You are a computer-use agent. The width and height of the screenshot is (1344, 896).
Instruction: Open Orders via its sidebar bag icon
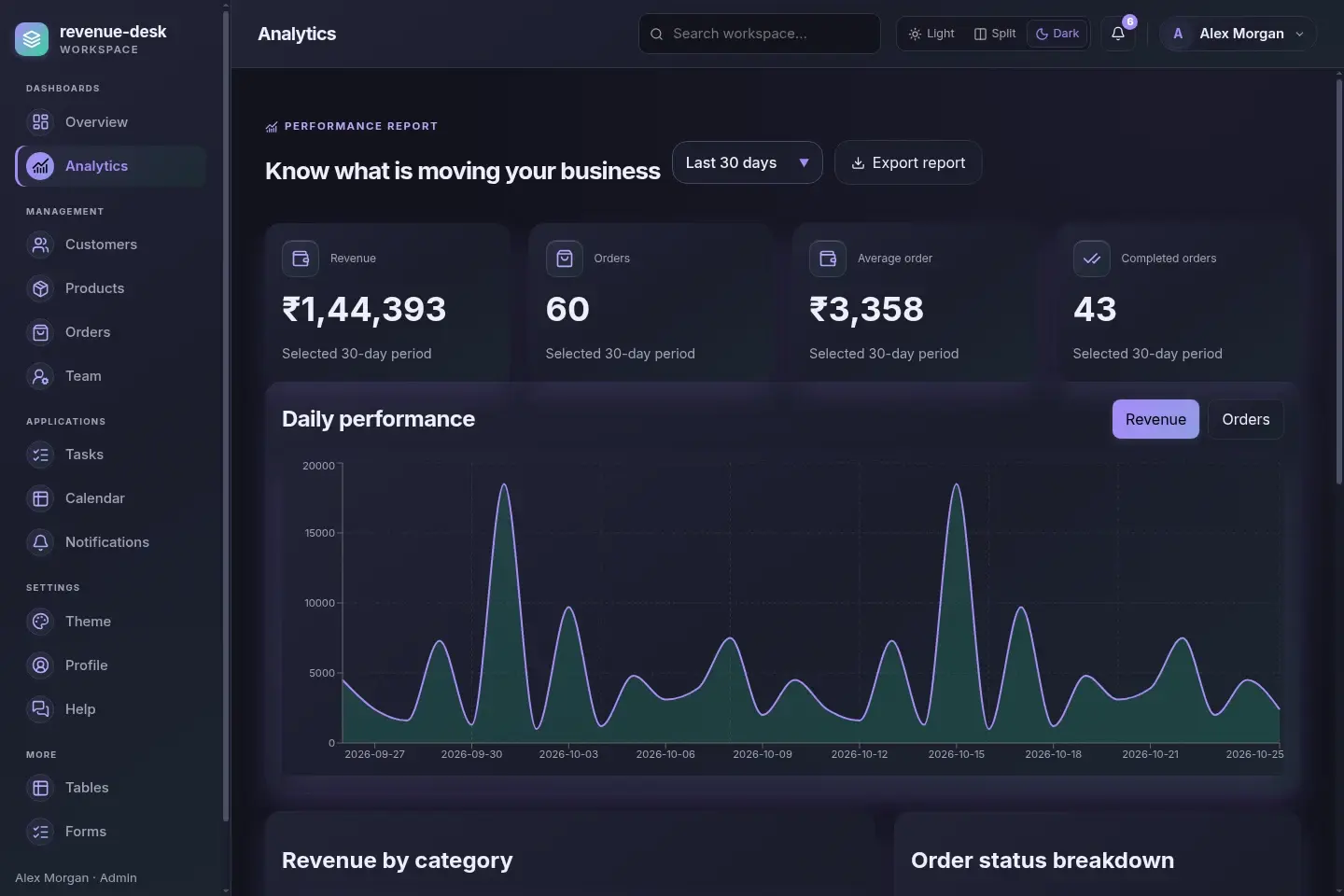pos(40,332)
